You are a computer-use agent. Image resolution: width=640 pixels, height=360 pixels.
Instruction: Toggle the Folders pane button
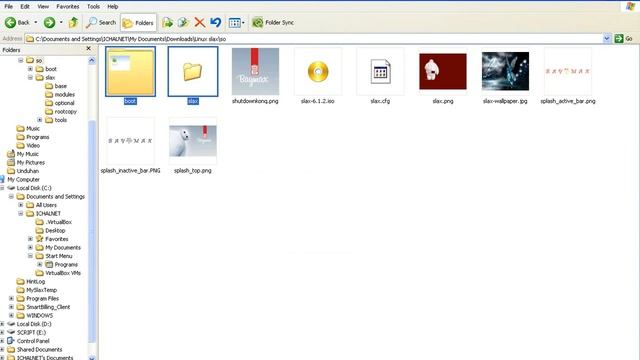[x=138, y=23]
